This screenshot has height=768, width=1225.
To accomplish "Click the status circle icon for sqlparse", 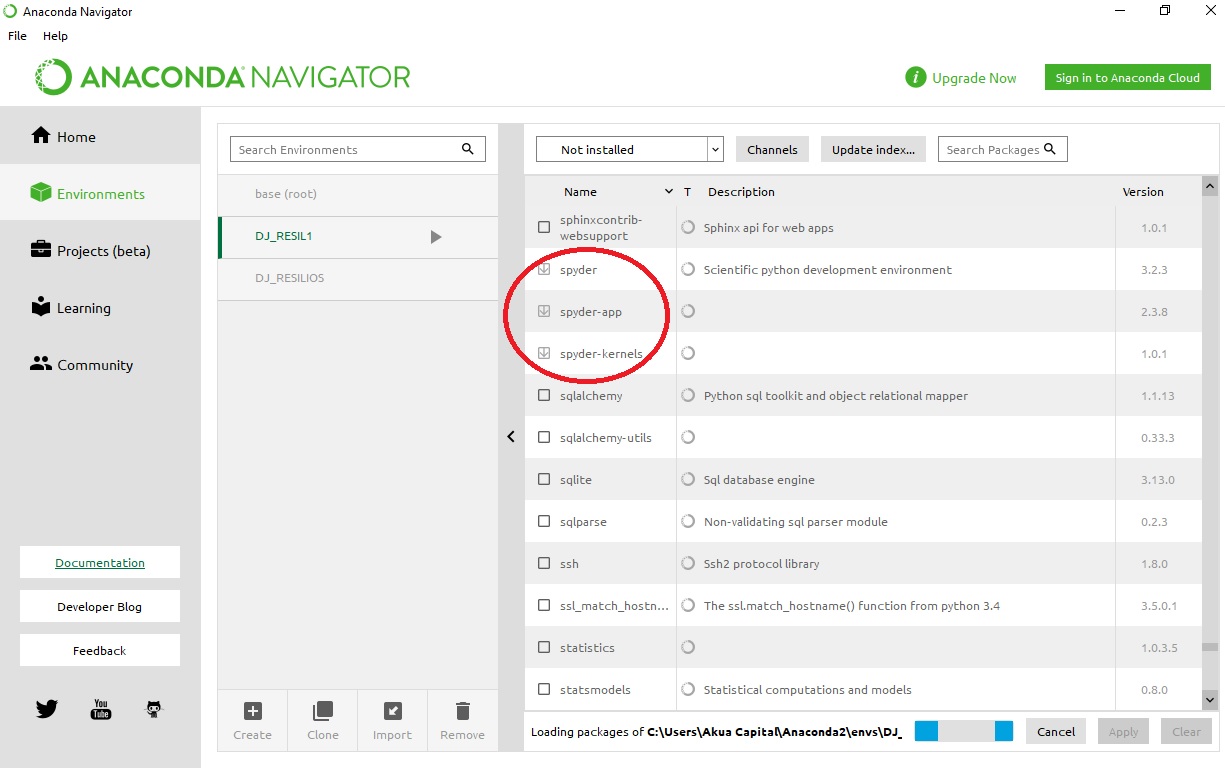I will (x=688, y=521).
